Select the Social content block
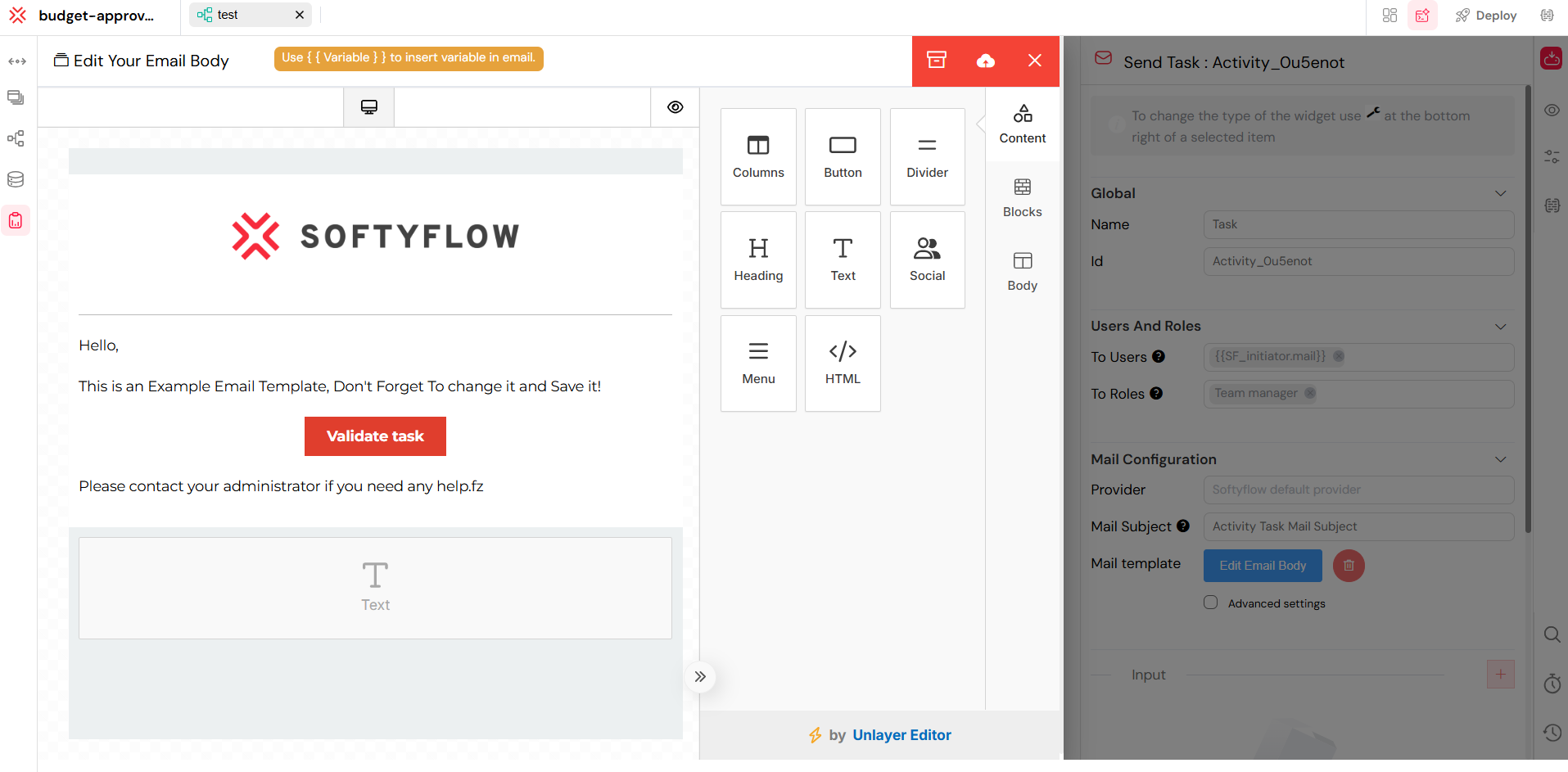1568x772 pixels. [928, 260]
